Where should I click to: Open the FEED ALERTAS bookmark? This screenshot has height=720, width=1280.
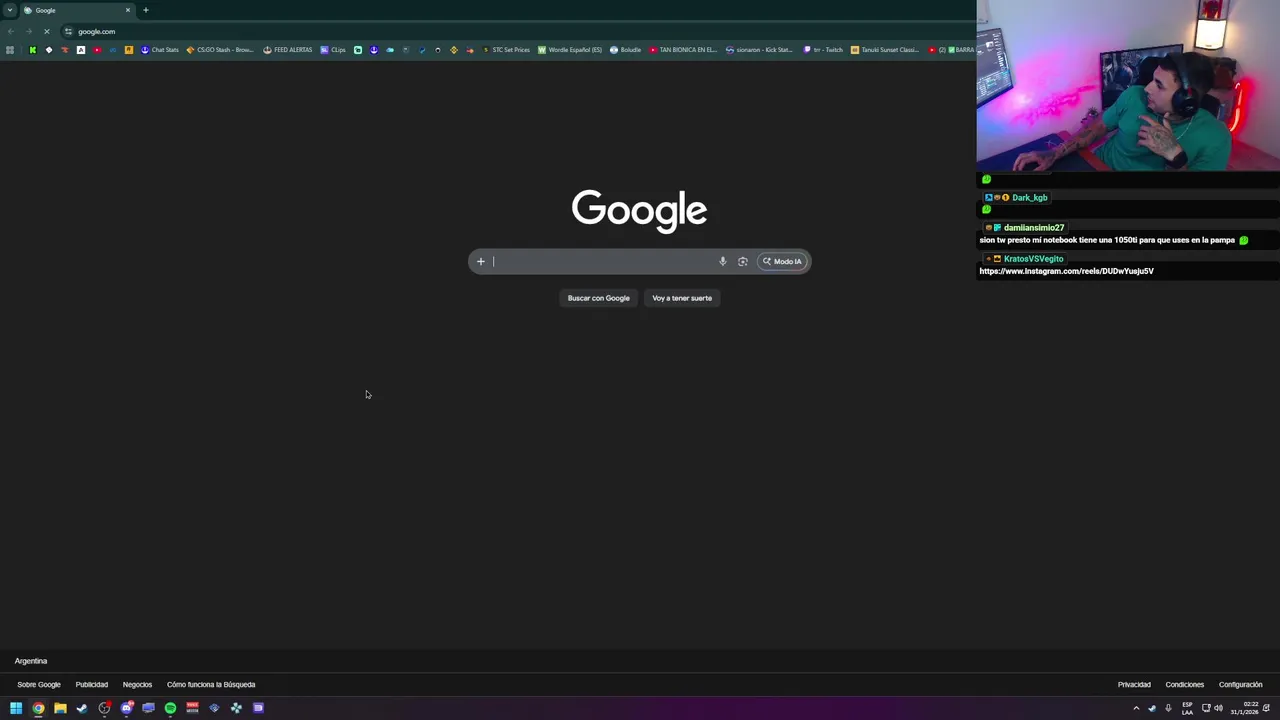pyautogui.click(x=288, y=50)
